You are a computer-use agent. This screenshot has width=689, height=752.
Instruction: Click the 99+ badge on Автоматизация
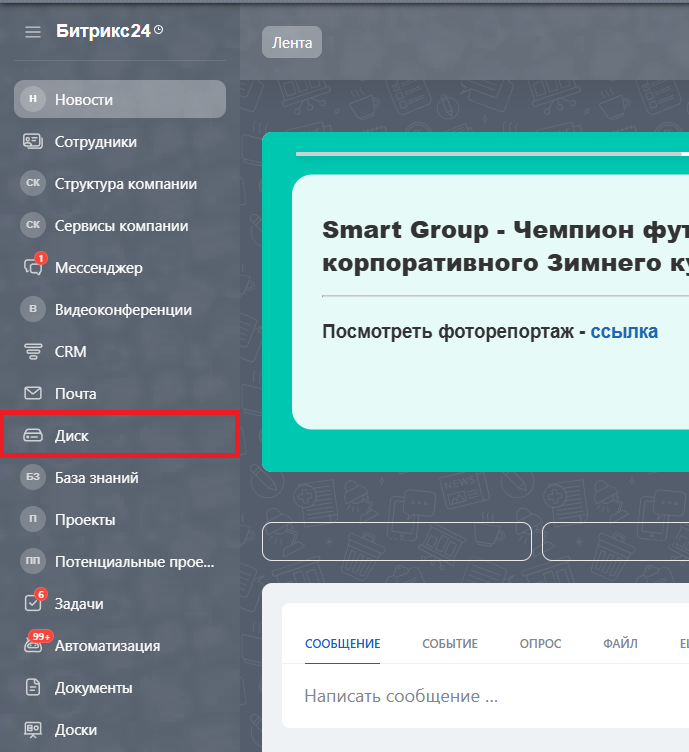pyautogui.click(x=41, y=636)
